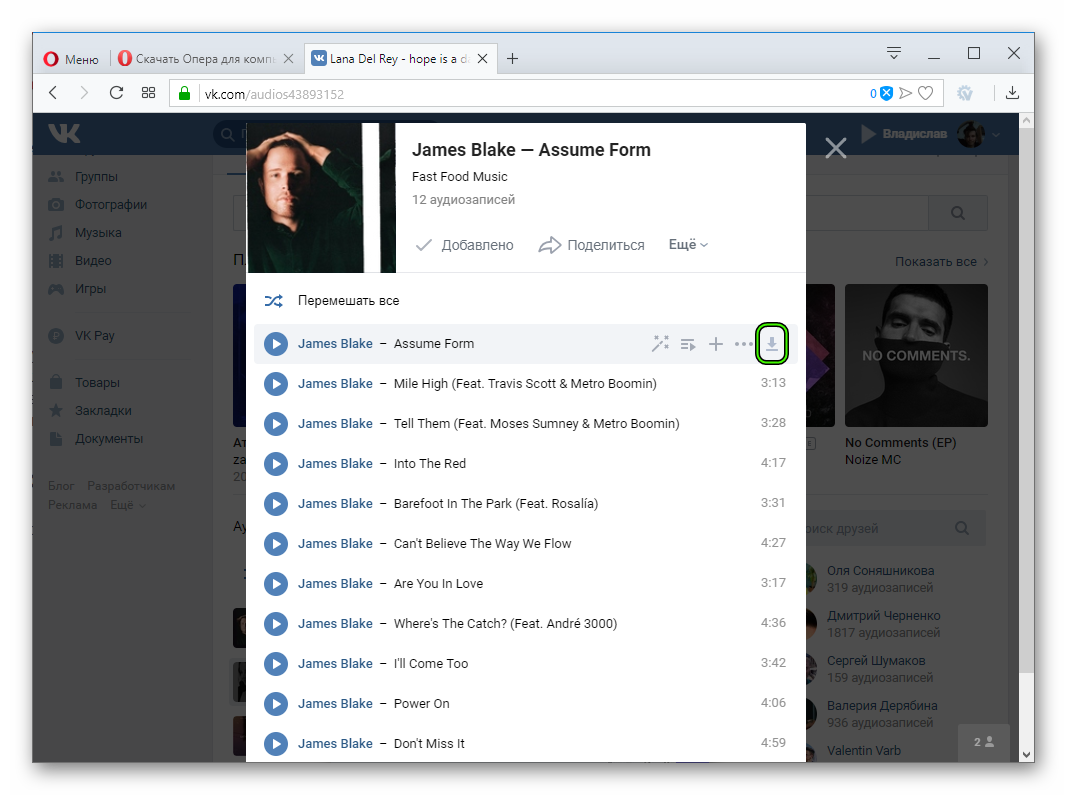Screen dimensions: 1067x795
Task: Open the tab menu icon in title bar
Action: click(893, 53)
